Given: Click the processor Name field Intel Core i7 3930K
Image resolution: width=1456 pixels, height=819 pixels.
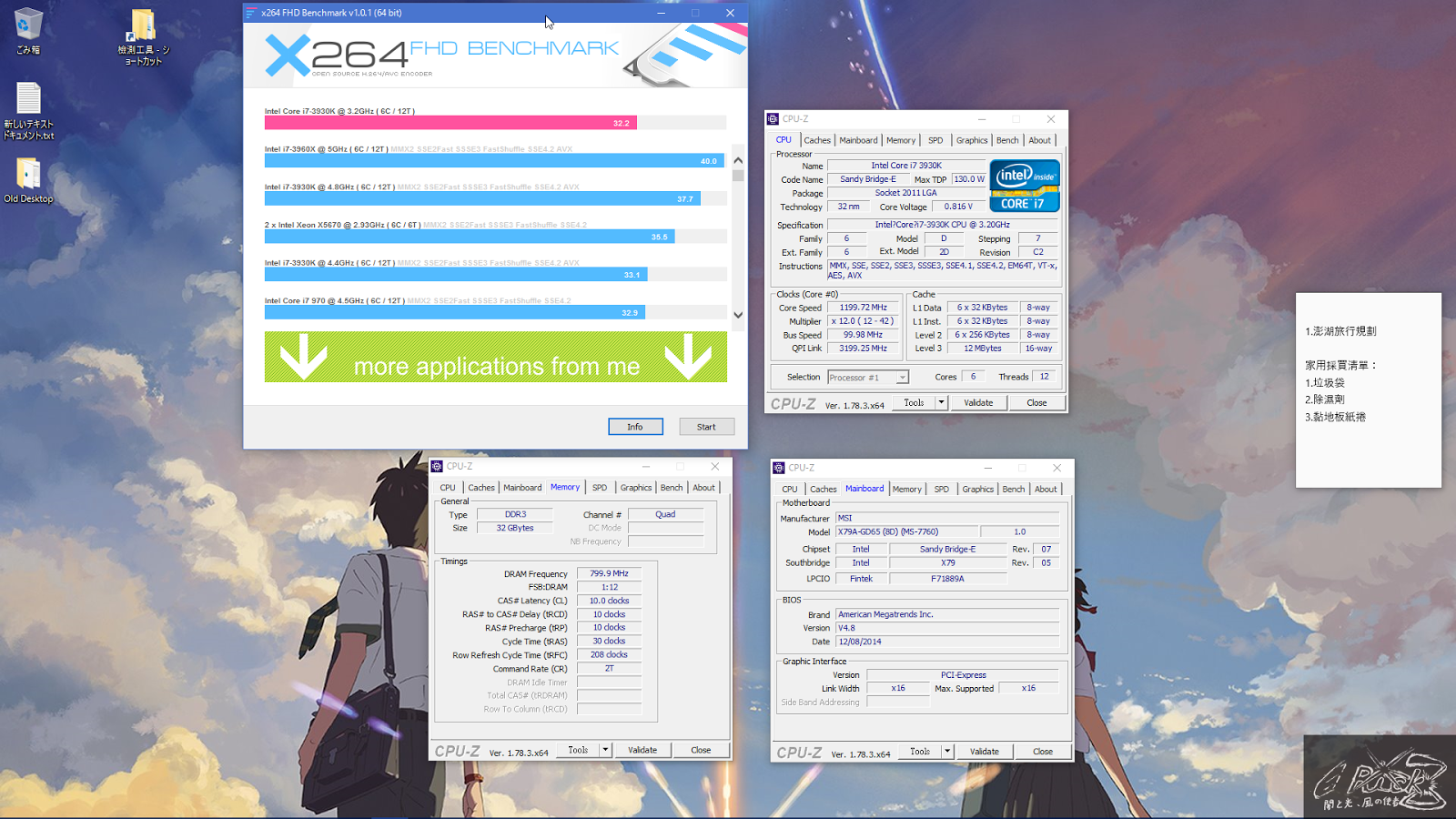Looking at the screenshot, I should (906, 166).
